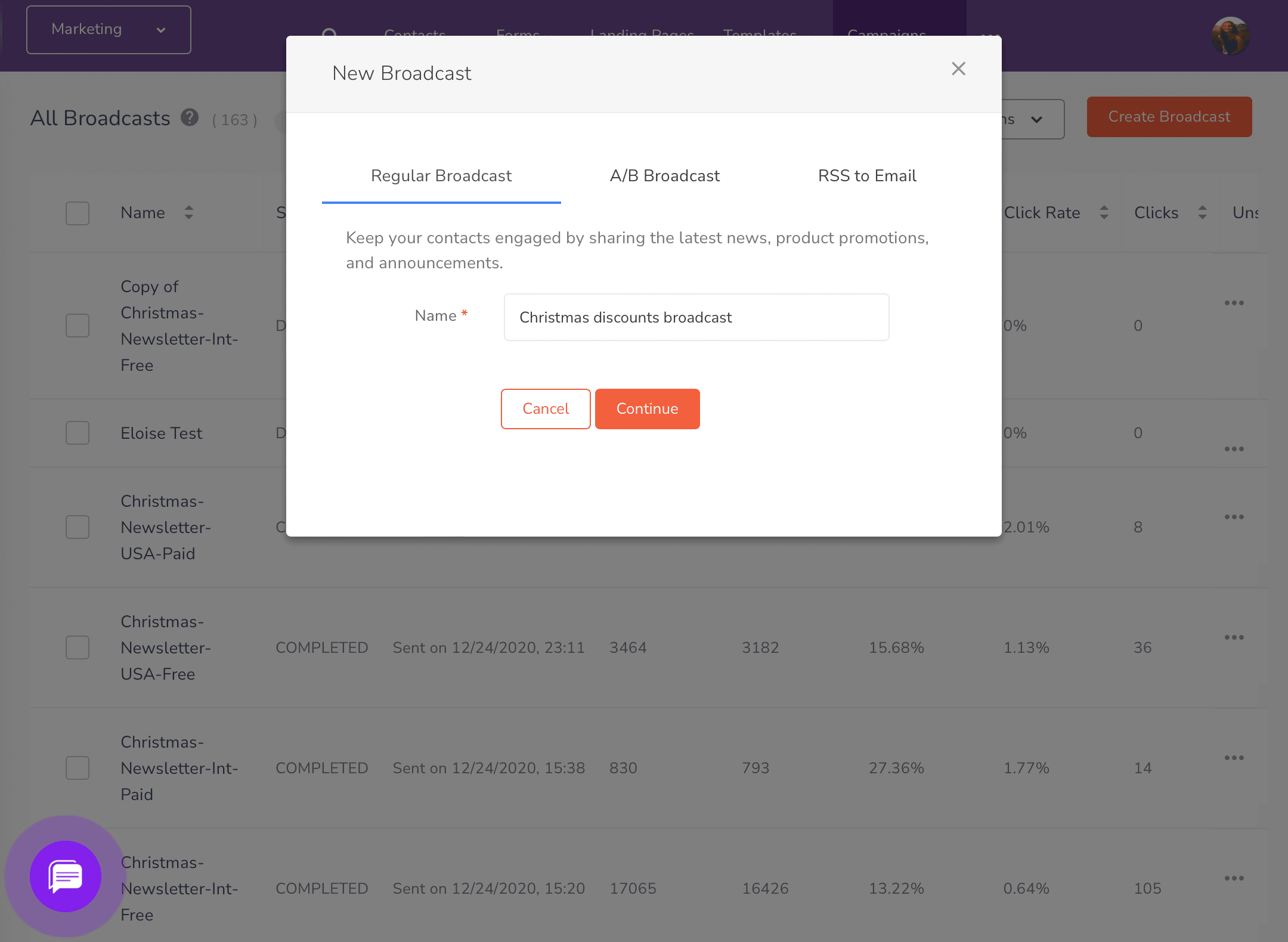Image resolution: width=1288 pixels, height=942 pixels.
Task: Click the Contacts navigation icon
Action: click(x=415, y=35)
